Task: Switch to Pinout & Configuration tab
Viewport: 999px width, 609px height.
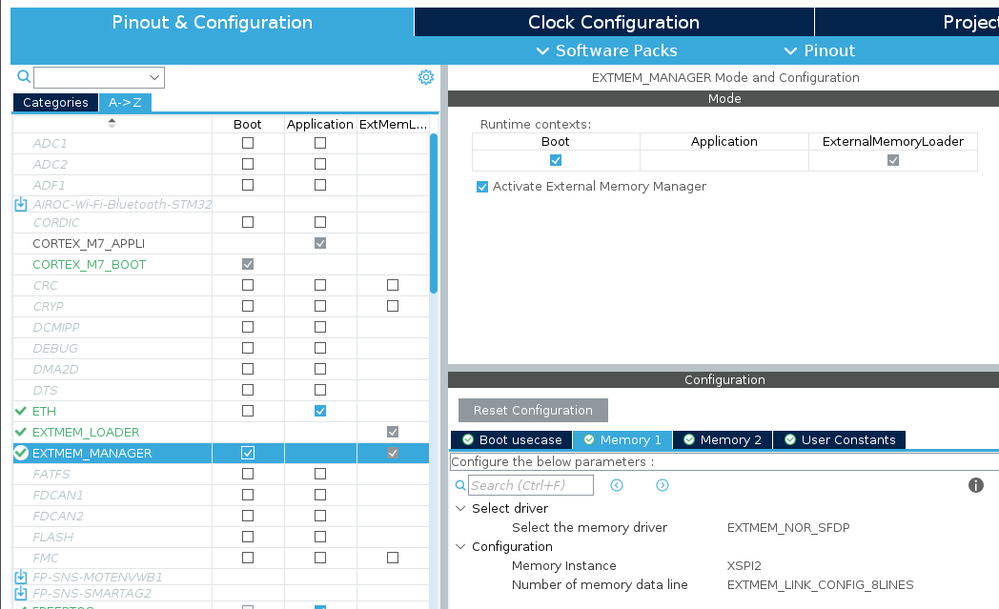Action: (x=212, y=22)
